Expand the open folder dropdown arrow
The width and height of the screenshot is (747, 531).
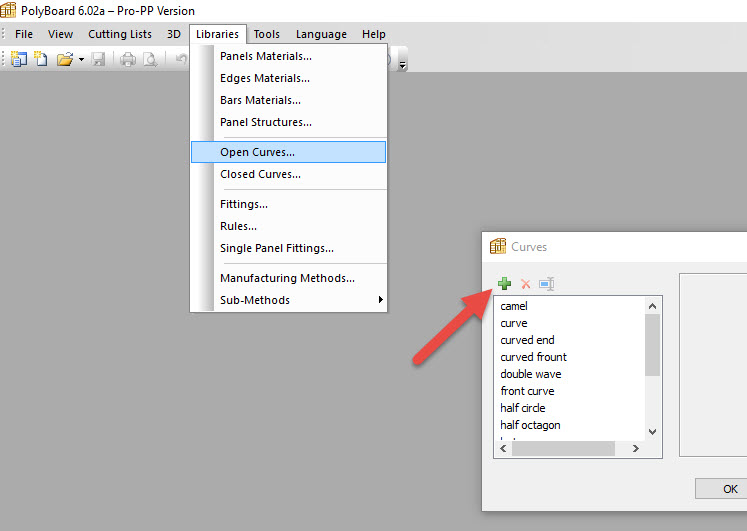[81, 60]
